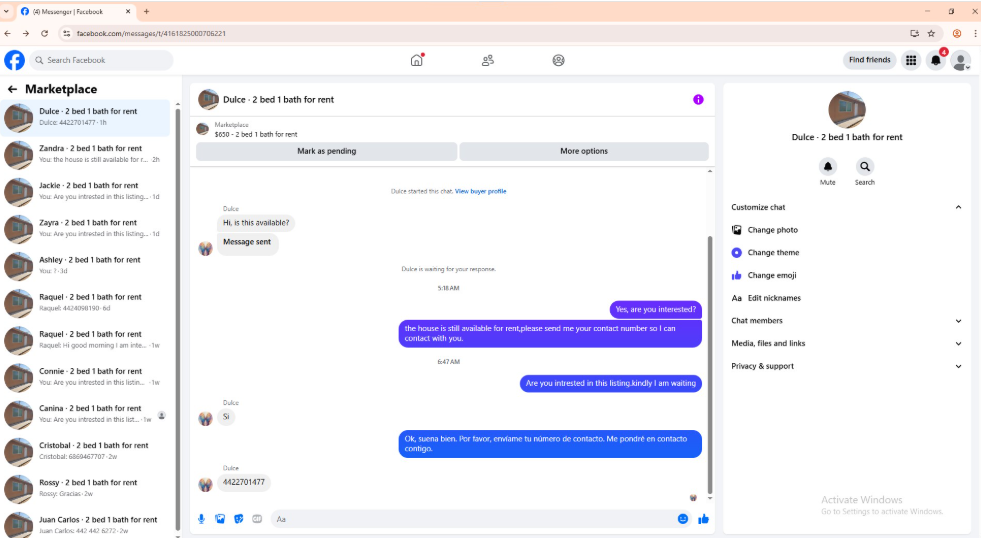The image size is (981, 538).
Task: Click the browser address bar URL
Action: [151, 33]
